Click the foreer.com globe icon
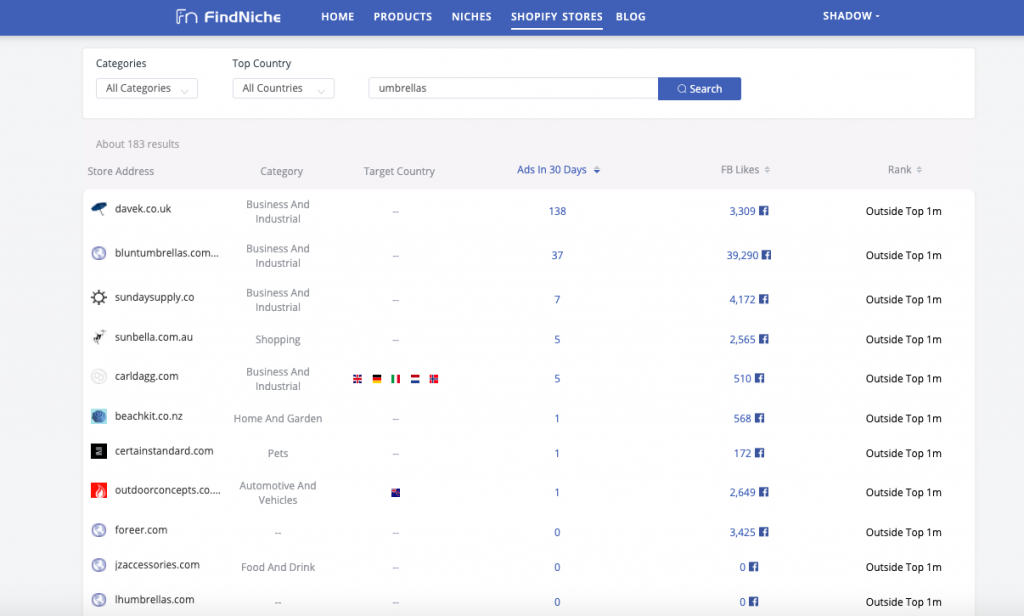This screenshot has height=616, width=1024. coord(99,530)
